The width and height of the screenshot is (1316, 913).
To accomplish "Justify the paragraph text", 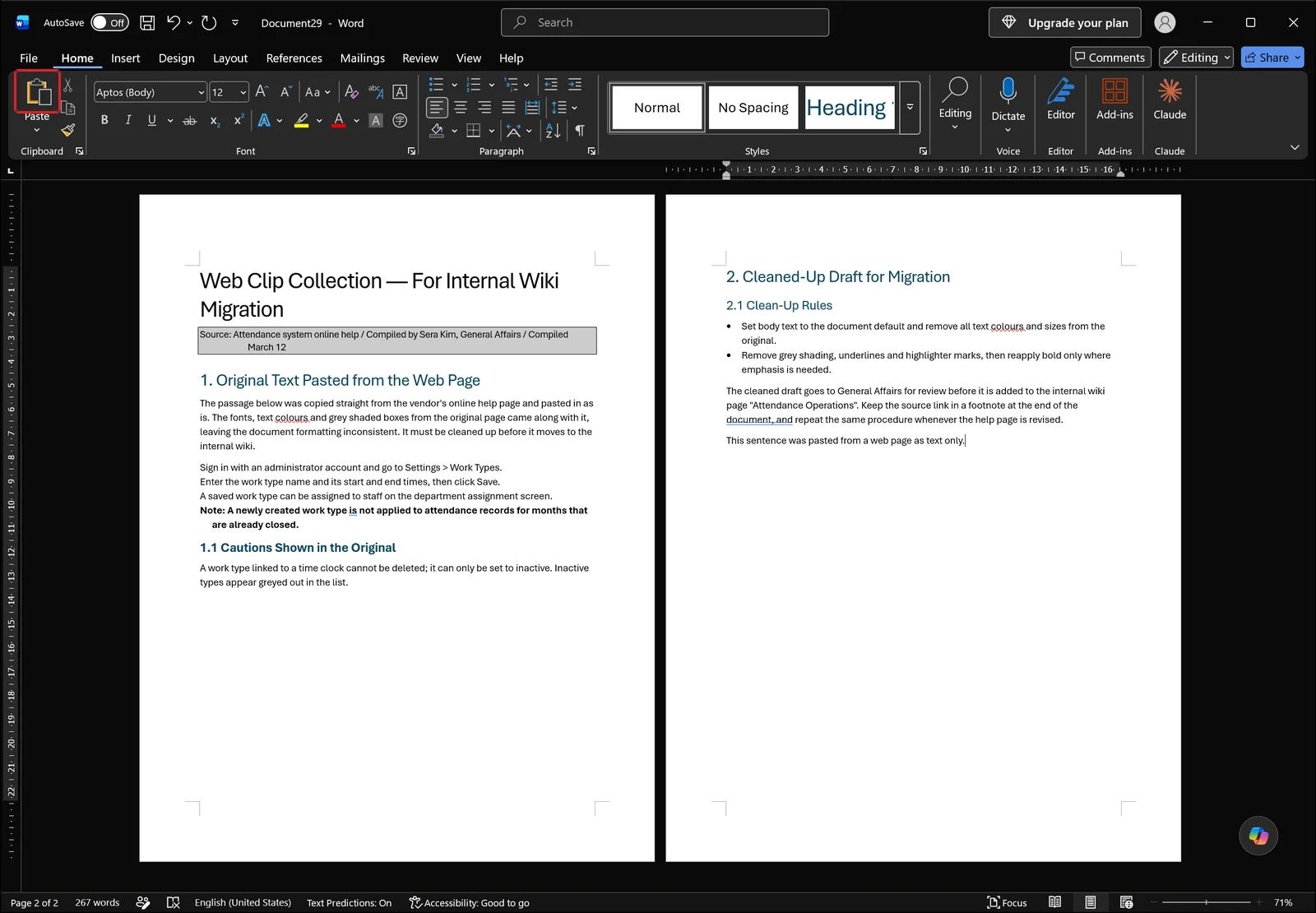I will 508,108.
